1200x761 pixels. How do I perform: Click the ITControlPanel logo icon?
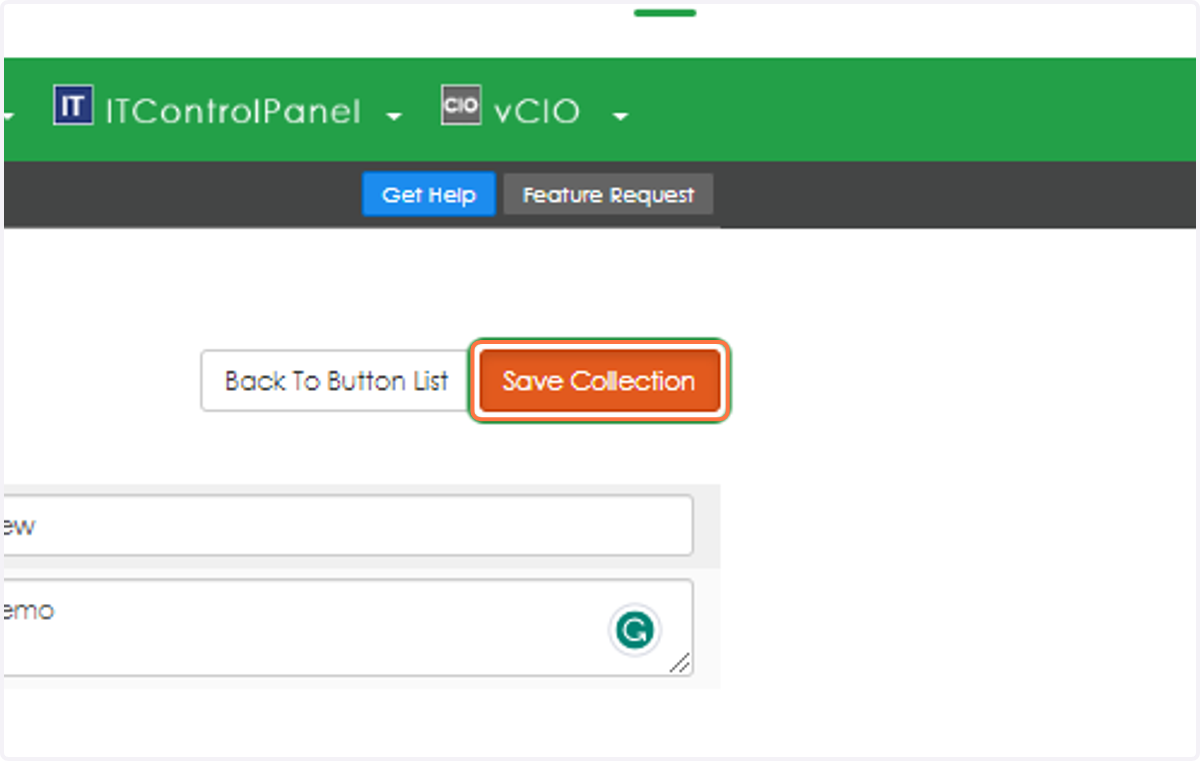[x=73, y=106]
